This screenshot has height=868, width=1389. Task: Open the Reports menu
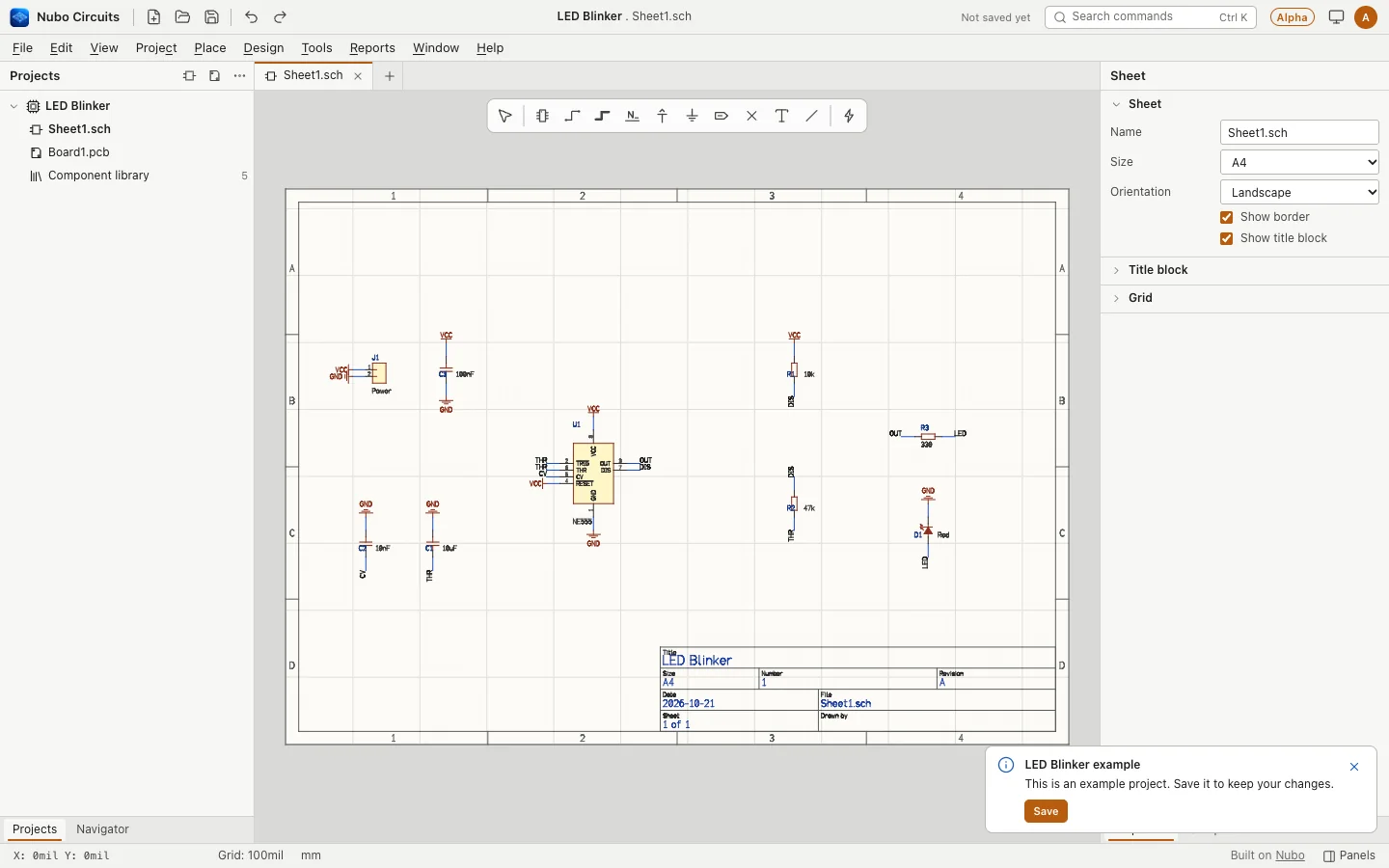[372, 48]
